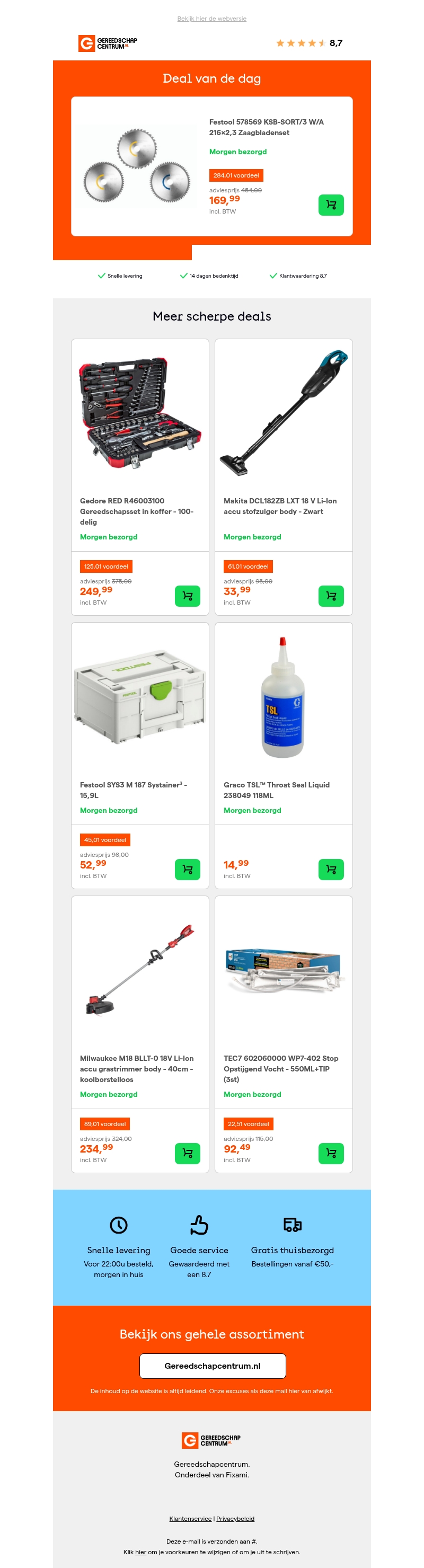
Task: Add TEC7 WP7-402 to cart
Action: [331, 1154]
